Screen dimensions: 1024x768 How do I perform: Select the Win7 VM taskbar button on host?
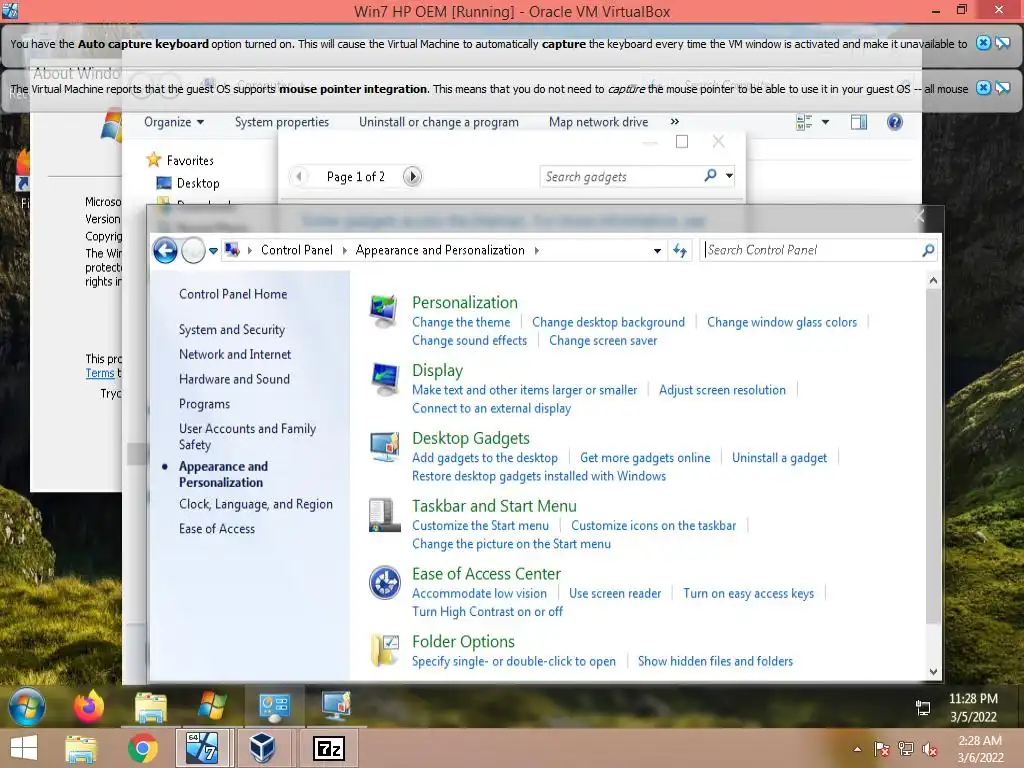(x=202, y=748)
